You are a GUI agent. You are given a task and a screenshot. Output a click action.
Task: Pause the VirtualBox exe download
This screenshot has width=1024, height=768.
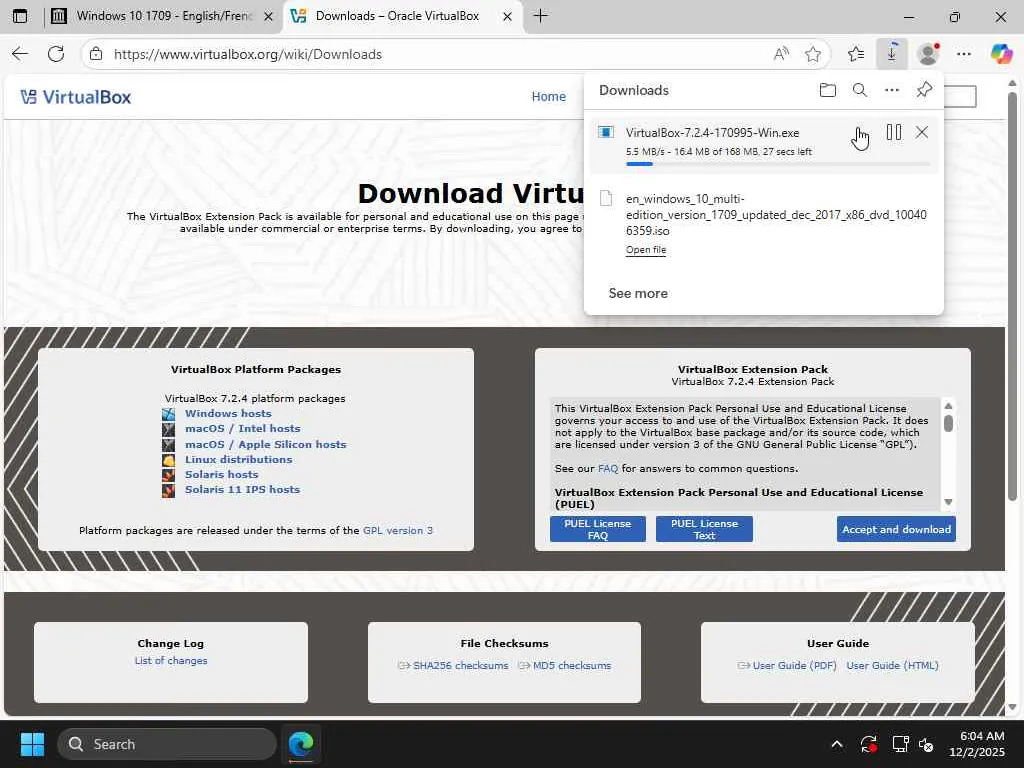pos(894,133)
